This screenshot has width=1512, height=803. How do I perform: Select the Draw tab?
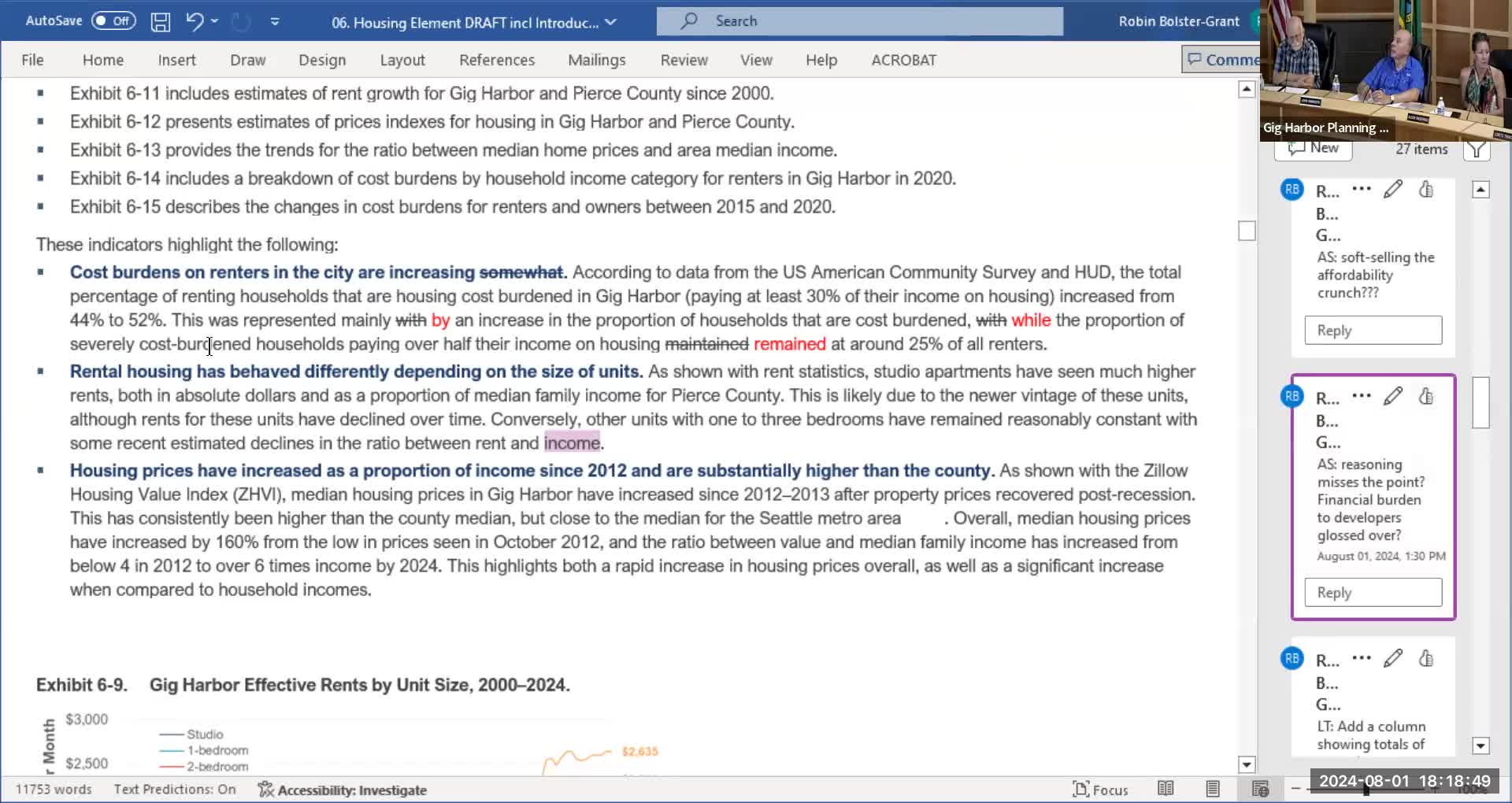click(248, 60)
